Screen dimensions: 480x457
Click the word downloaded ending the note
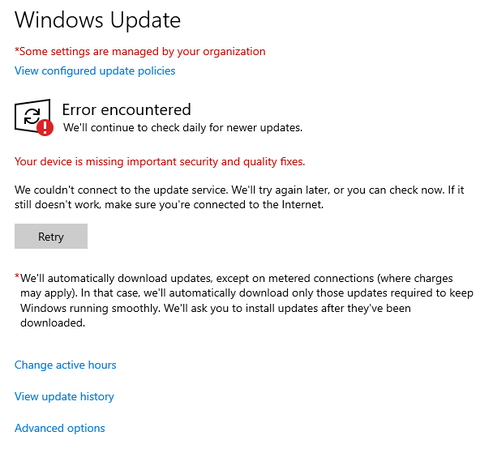[x=53, y=323]
